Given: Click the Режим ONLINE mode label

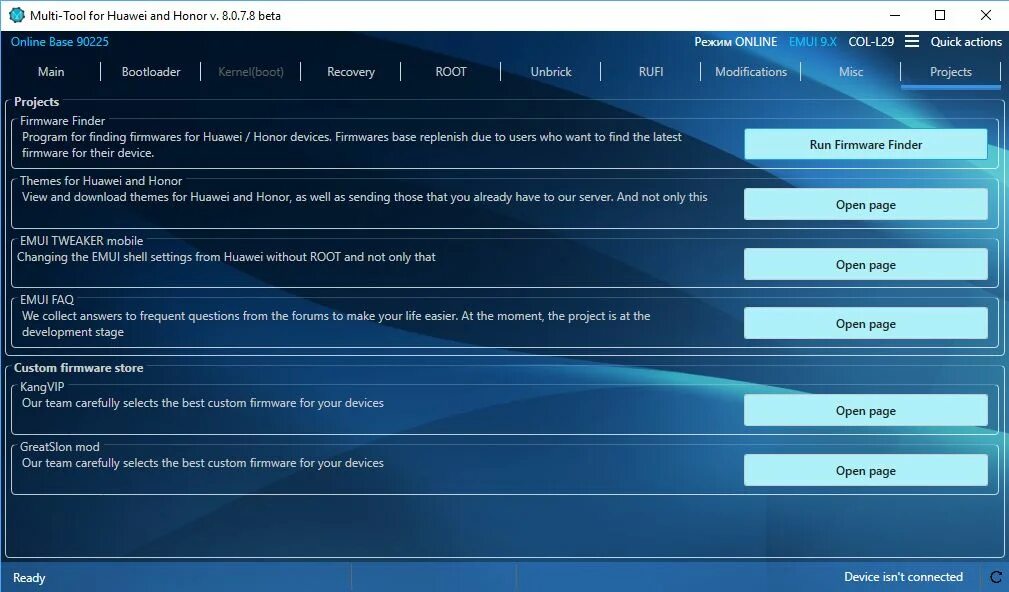Looking at the screenshot, I should 736,42.
